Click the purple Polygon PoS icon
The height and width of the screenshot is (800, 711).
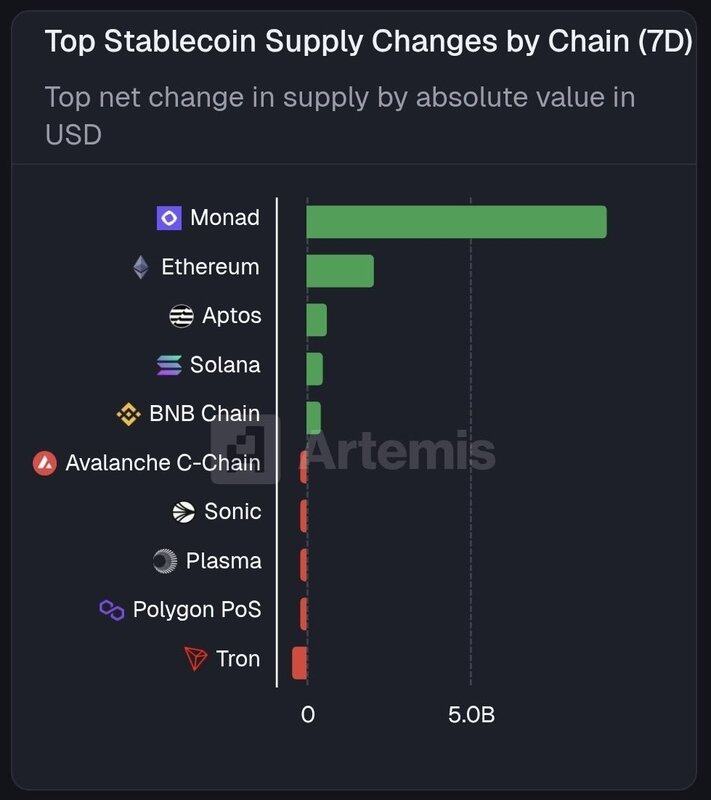111,610
